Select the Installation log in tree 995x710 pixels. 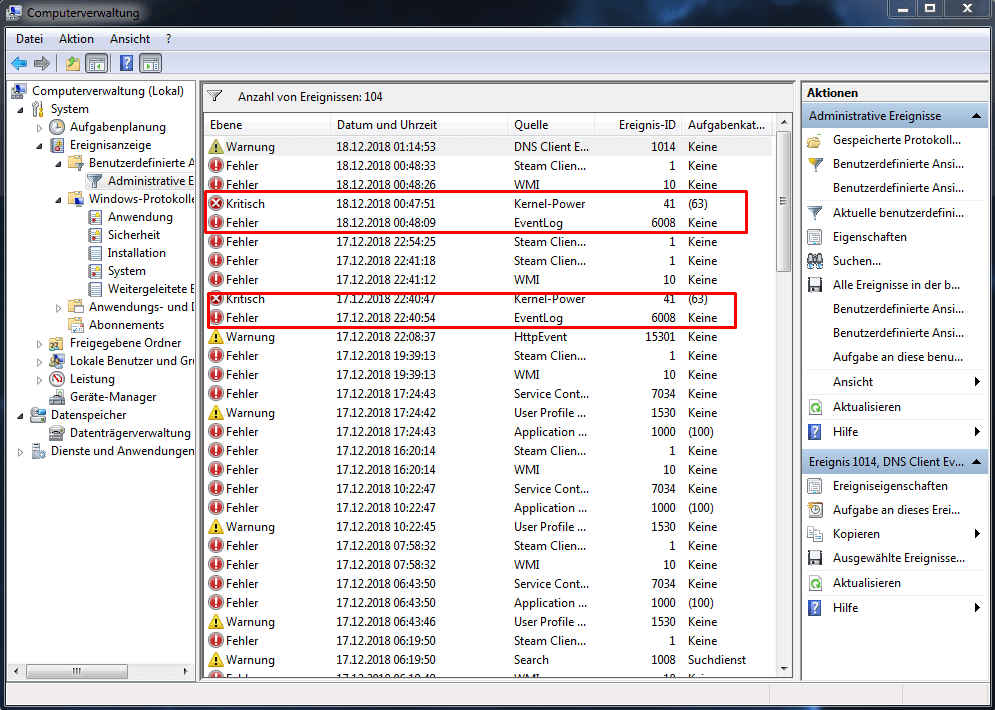pyautogui.click(x=136, y=253)
